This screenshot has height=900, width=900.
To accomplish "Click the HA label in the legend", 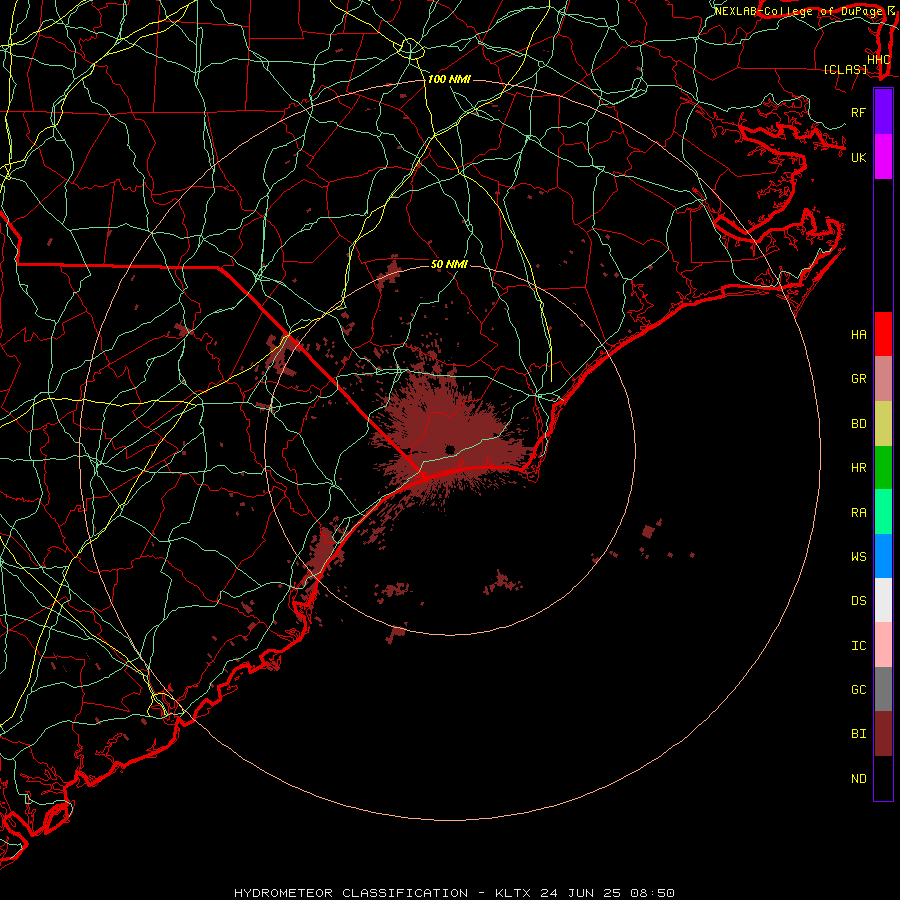I will coord(859,335).
